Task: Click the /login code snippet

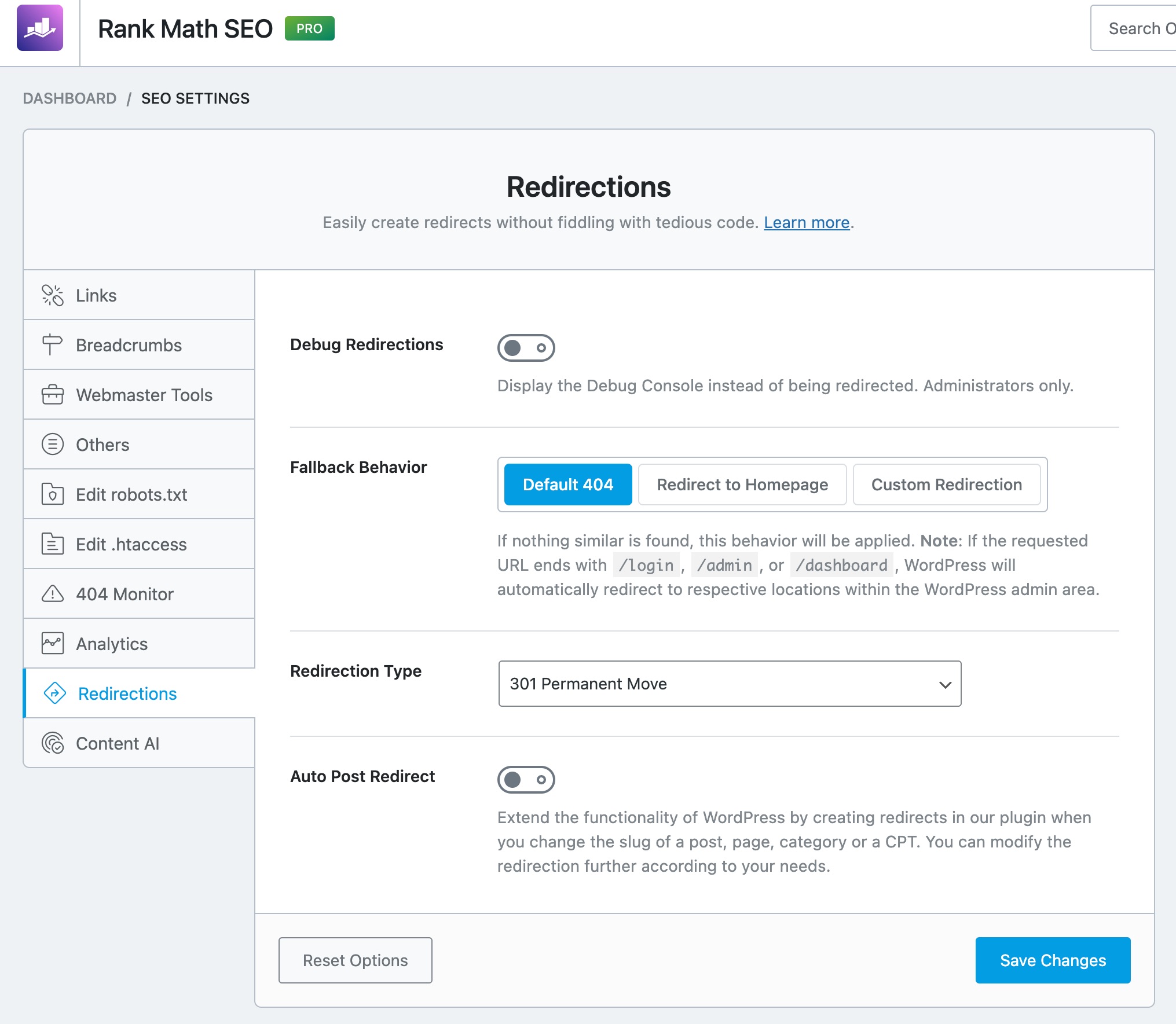Action: tap(646, 565)
